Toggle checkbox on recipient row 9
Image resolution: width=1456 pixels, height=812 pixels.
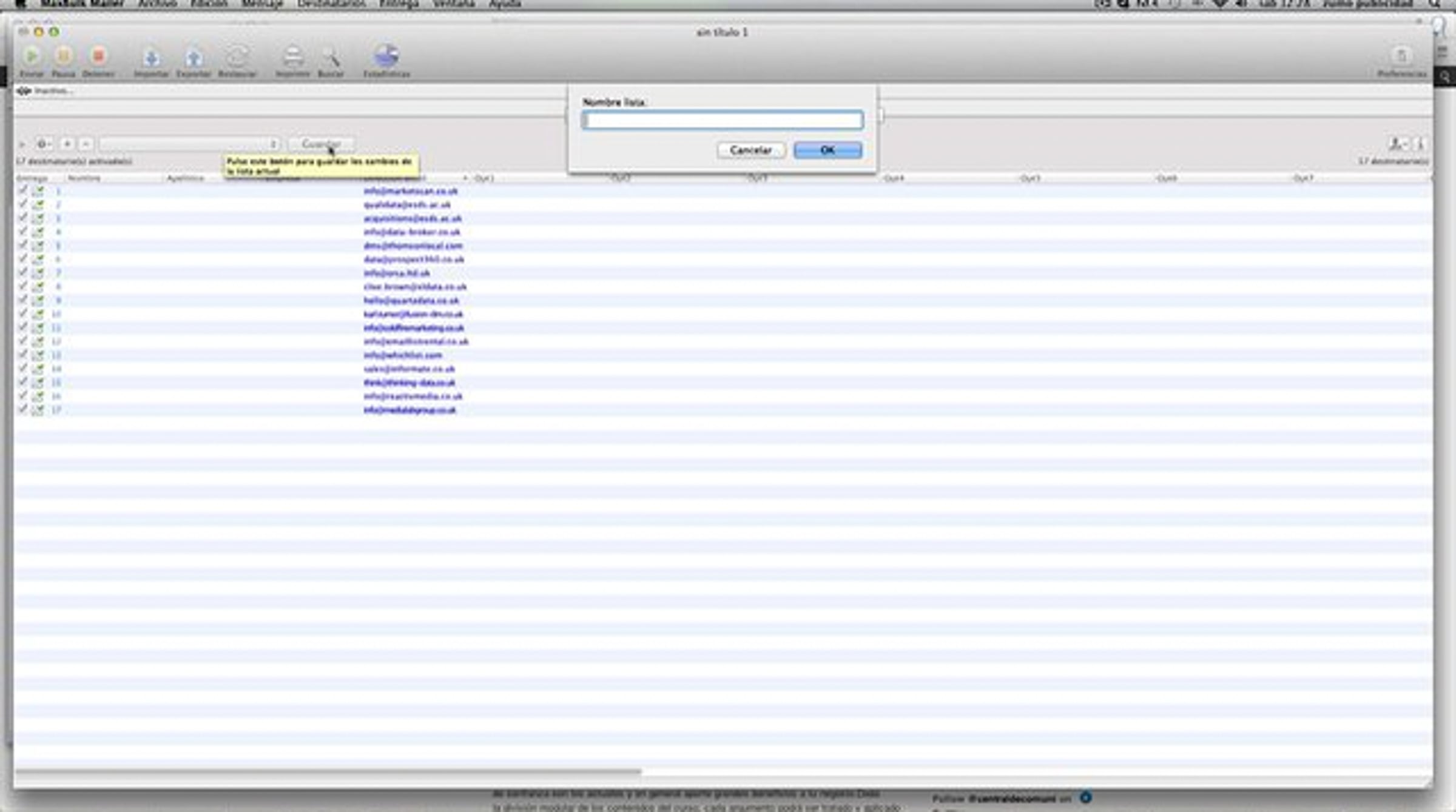click(x=23, y=300)
